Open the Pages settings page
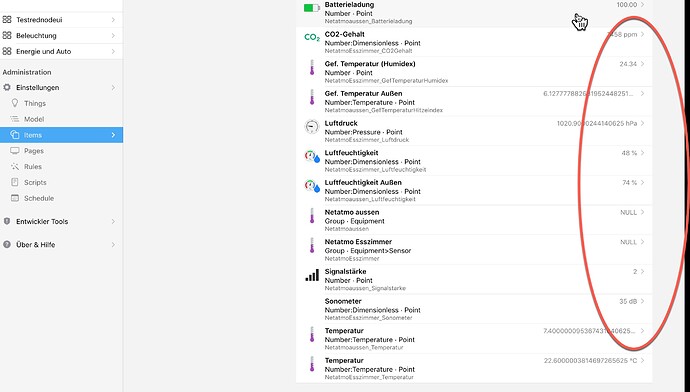This screenshot has height=392, width=690. tap(62, 151)
